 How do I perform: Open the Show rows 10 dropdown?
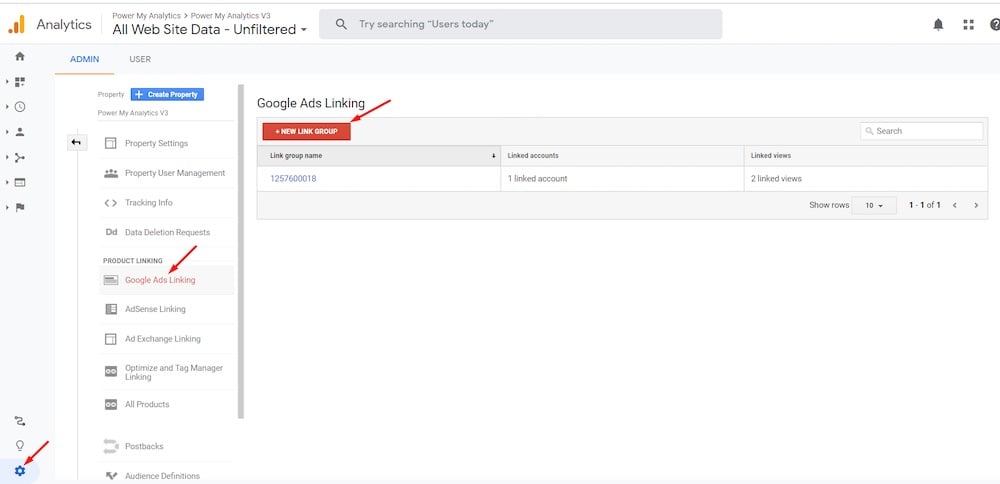[x=874, y=205]
